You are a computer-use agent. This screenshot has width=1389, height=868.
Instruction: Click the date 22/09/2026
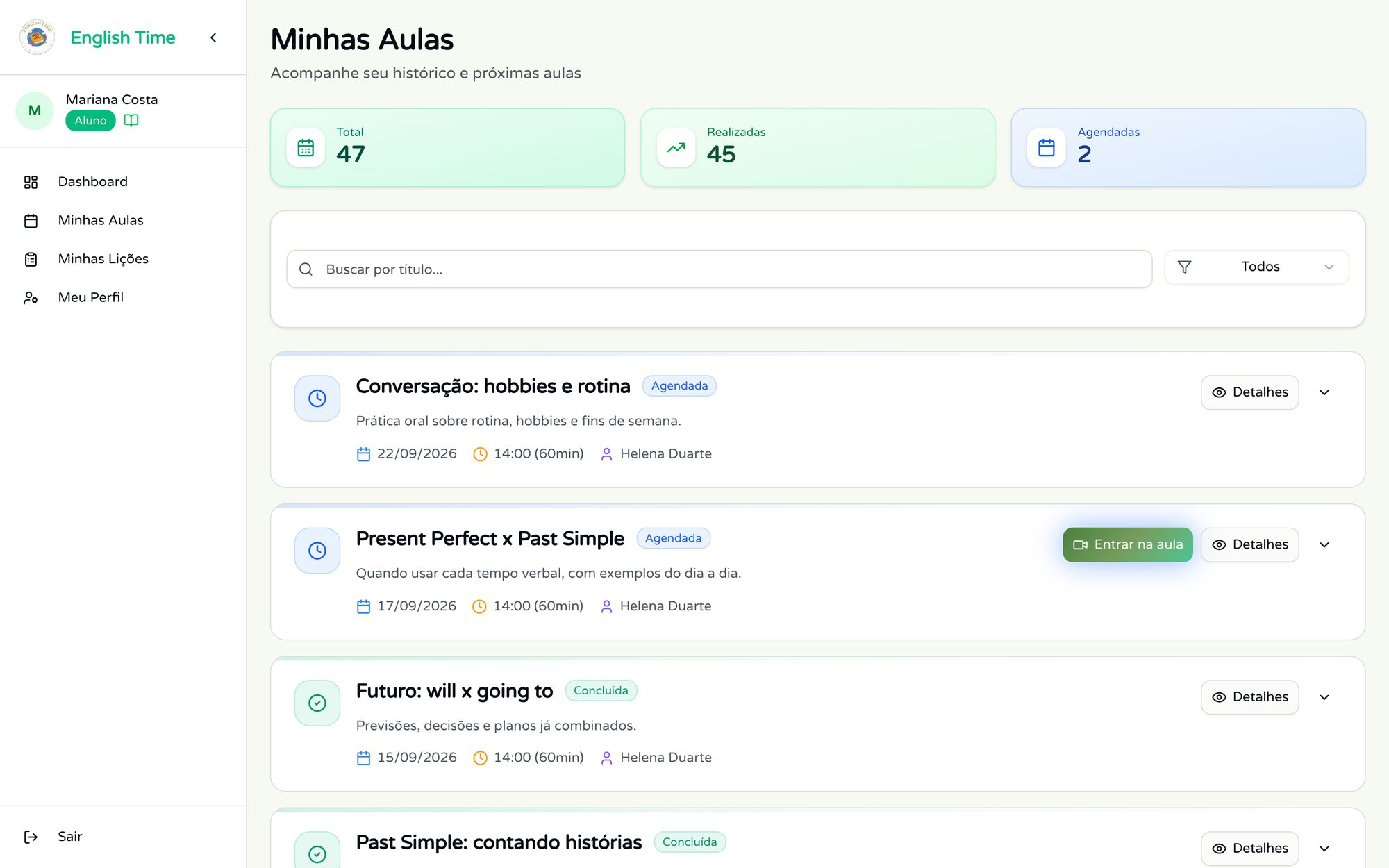click(x=417, y=454)
